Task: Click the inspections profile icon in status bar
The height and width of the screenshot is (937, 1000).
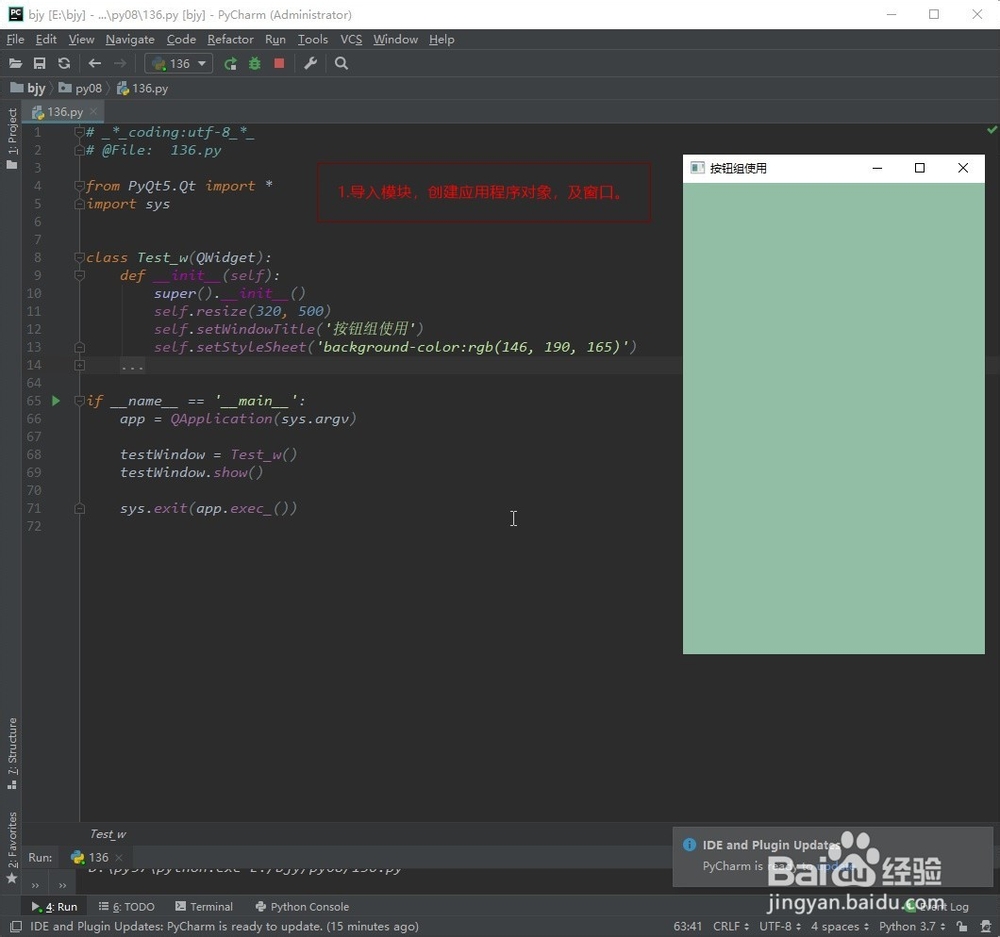Action: (985, 926)
